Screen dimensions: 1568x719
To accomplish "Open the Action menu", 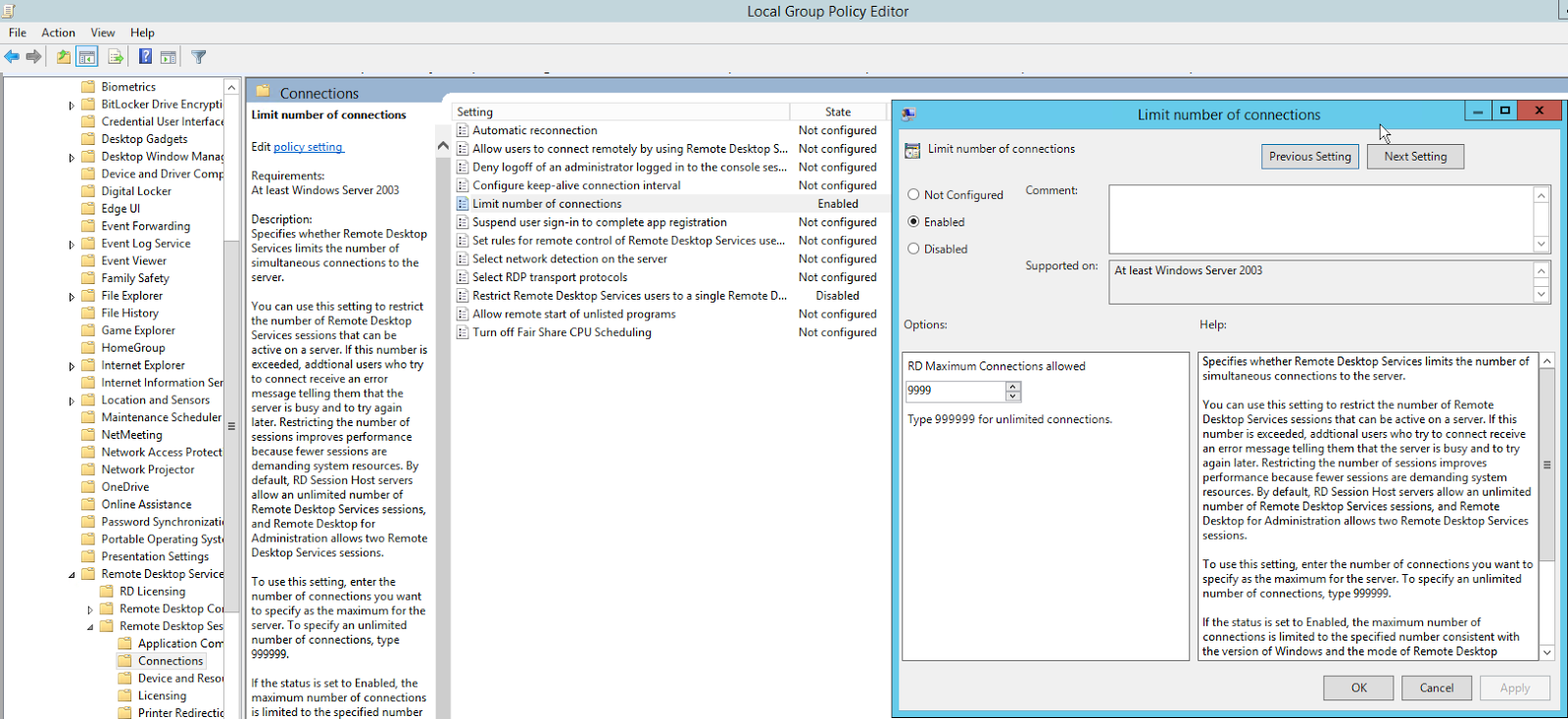I will [x=58, y=32].
